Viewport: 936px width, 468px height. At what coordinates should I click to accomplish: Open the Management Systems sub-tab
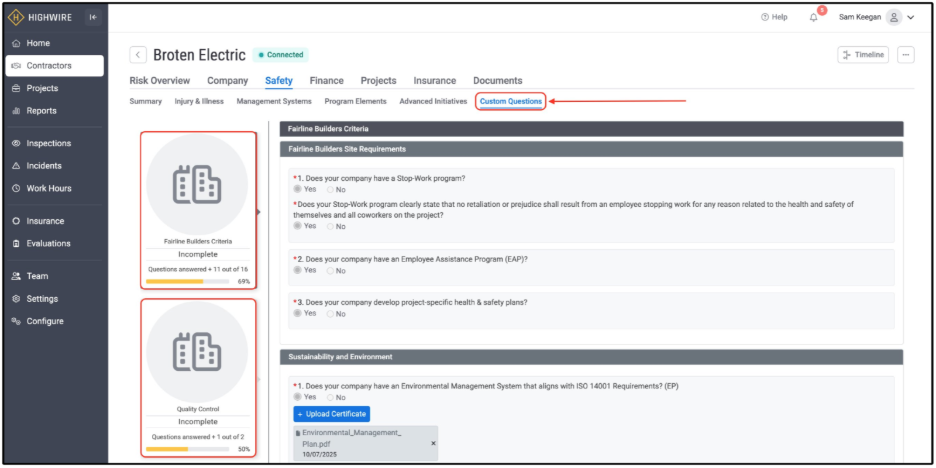click(274, 101)
